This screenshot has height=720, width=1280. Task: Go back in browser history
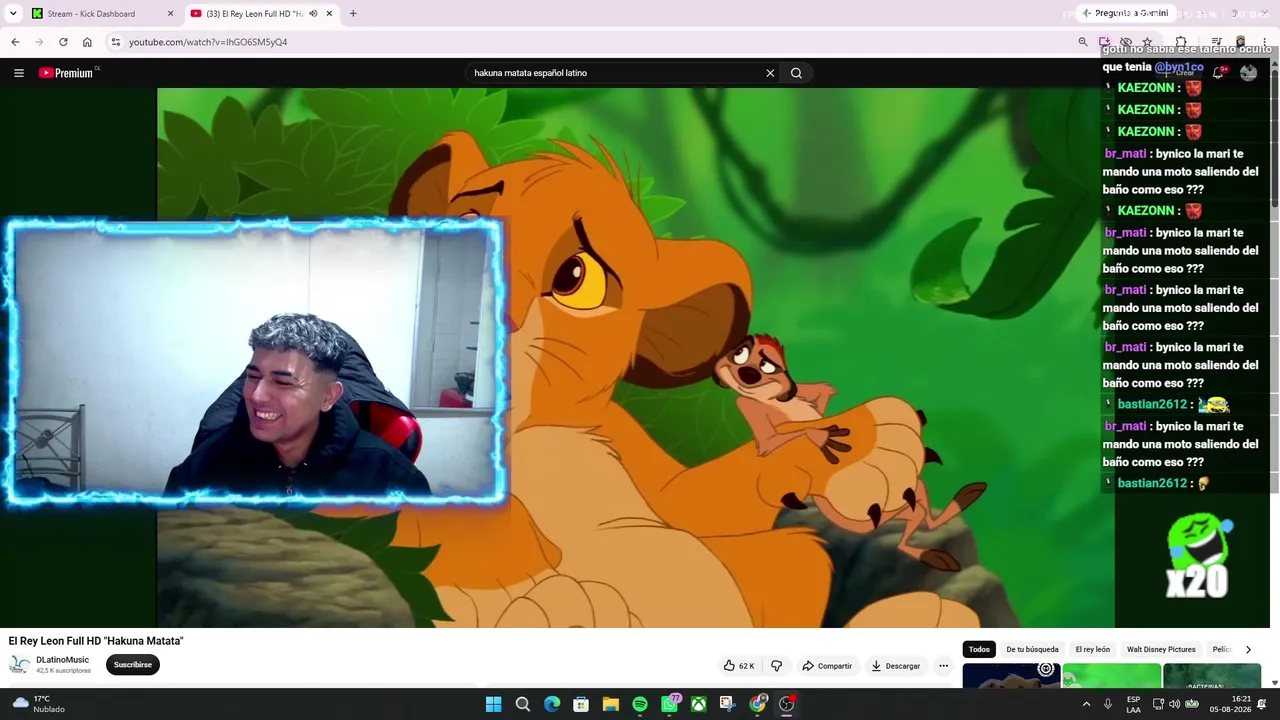tap(15, 42)
